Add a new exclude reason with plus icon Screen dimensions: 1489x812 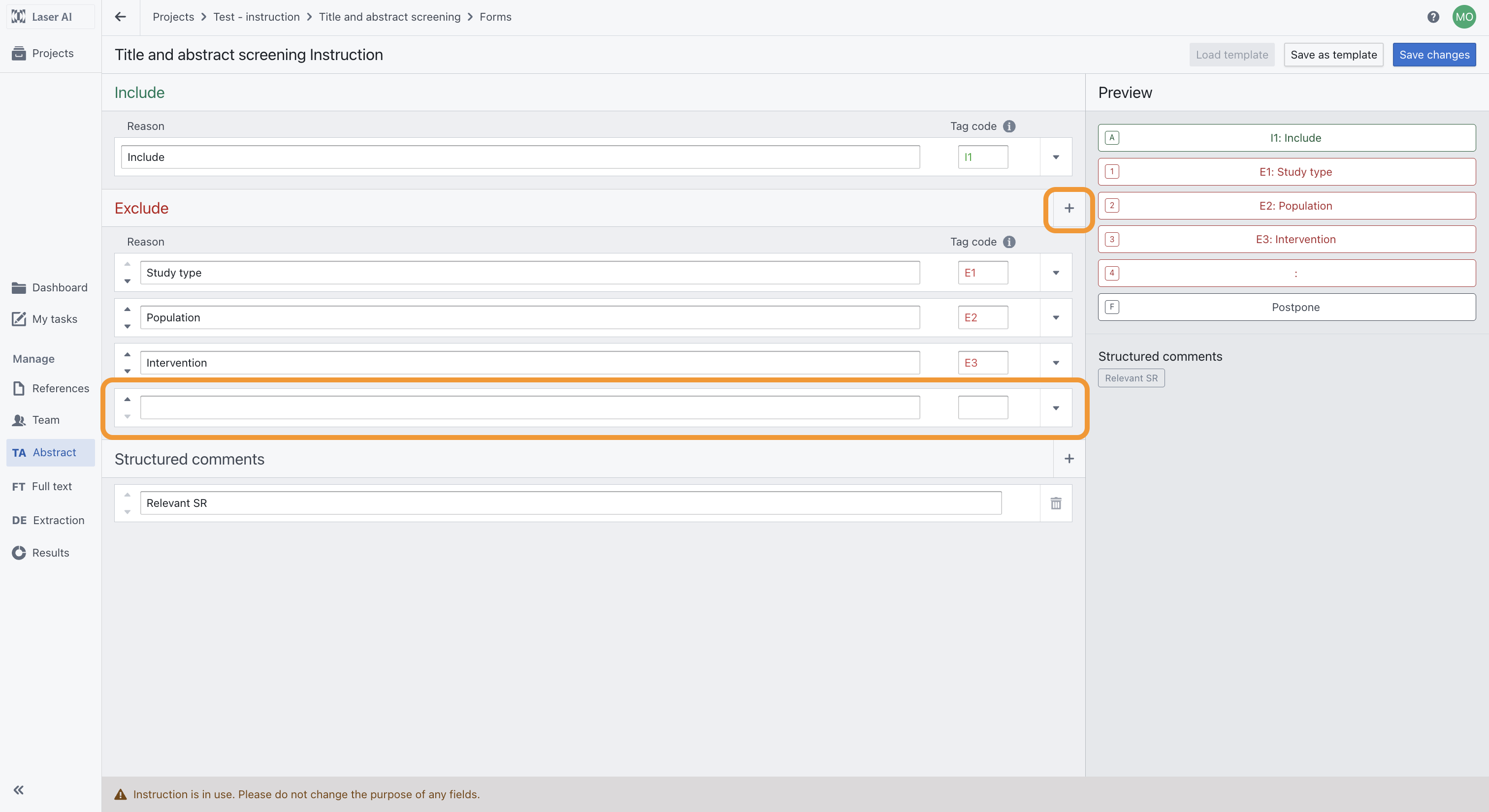[x=1069, y=208]
